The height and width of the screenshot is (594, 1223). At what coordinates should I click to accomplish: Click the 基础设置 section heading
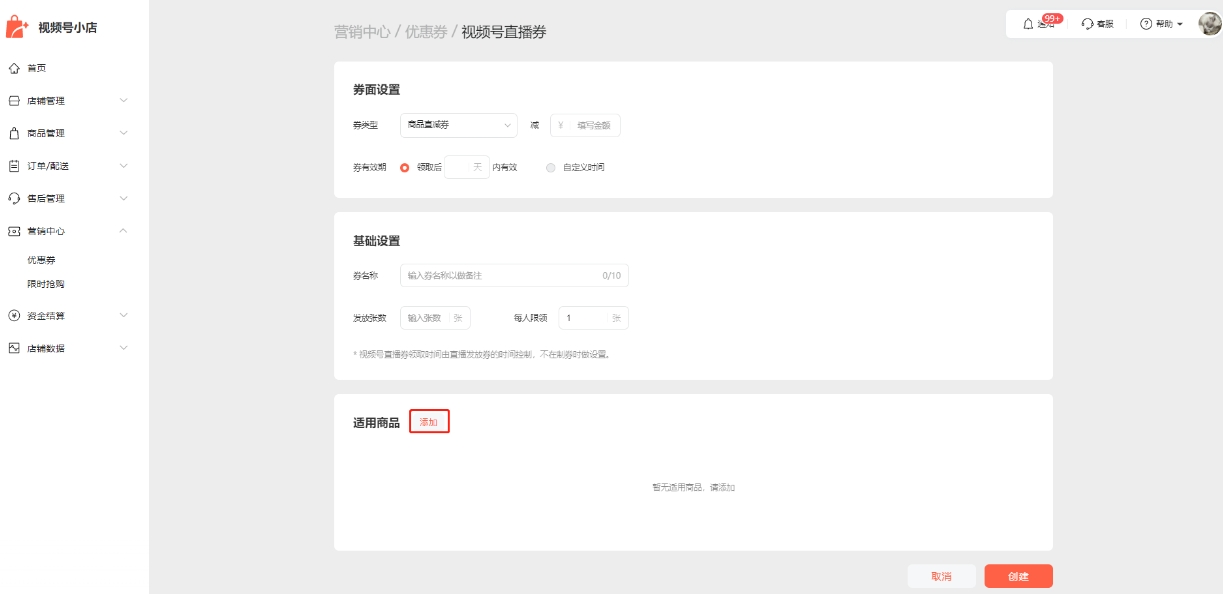coord(376,241)
